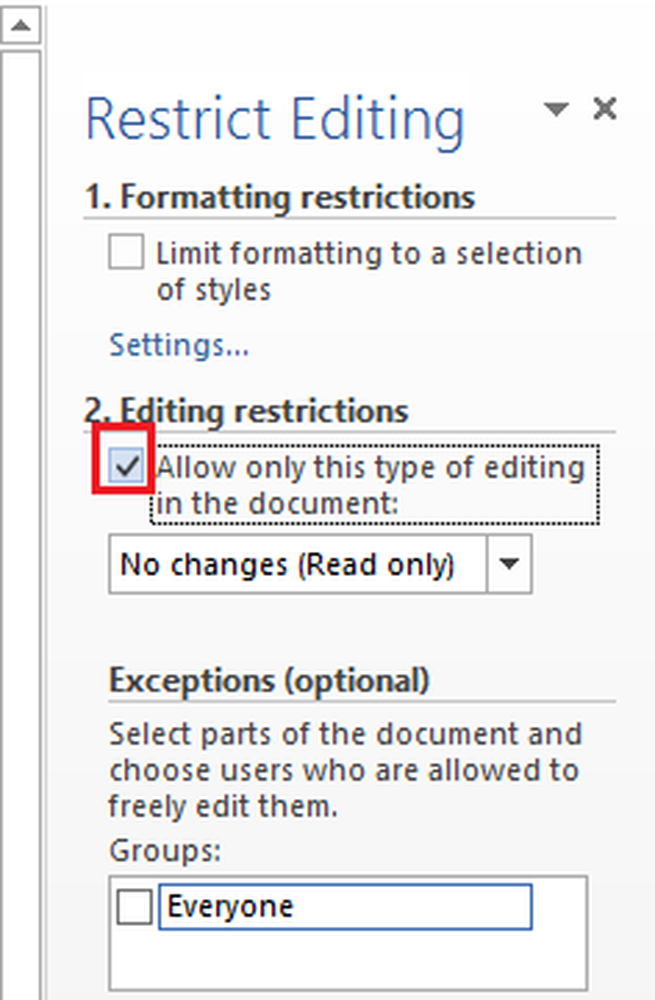Click the Groups label
The height and width of the screenshot is (1000, 655).
[x=165, y=851]
